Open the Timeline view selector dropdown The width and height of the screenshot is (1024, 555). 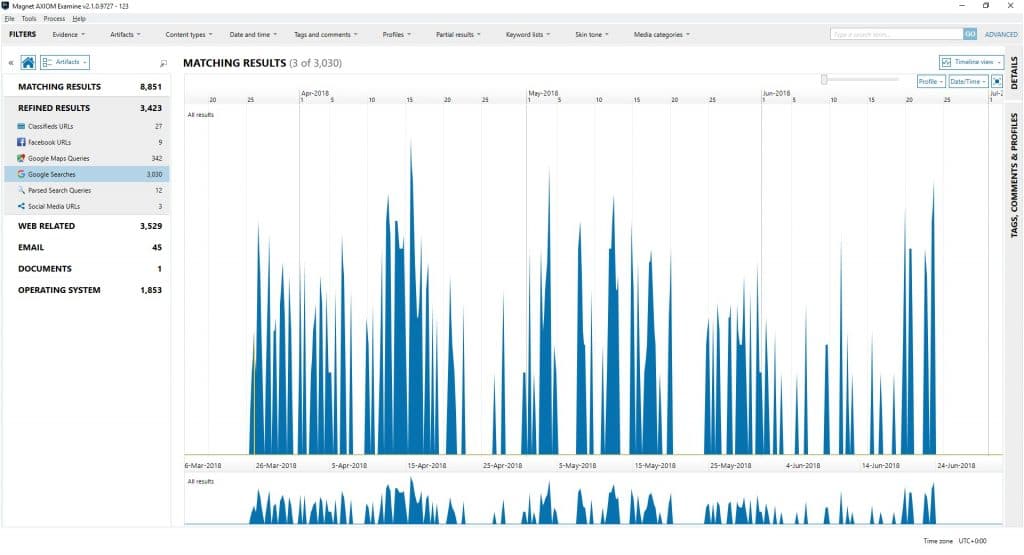[971, 62]
